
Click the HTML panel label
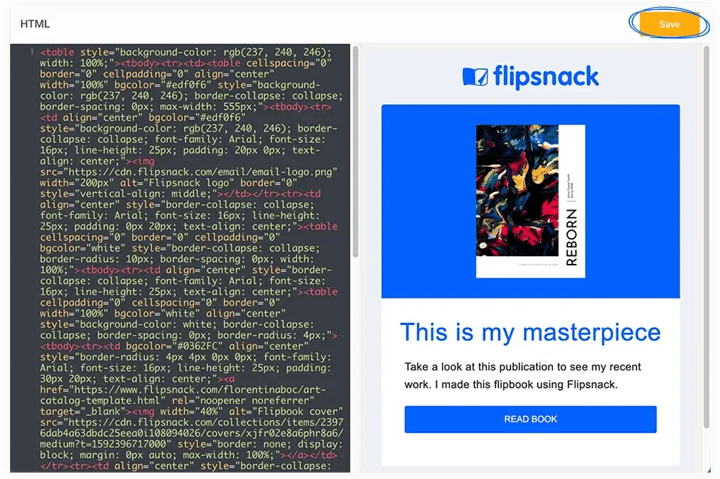35,24
